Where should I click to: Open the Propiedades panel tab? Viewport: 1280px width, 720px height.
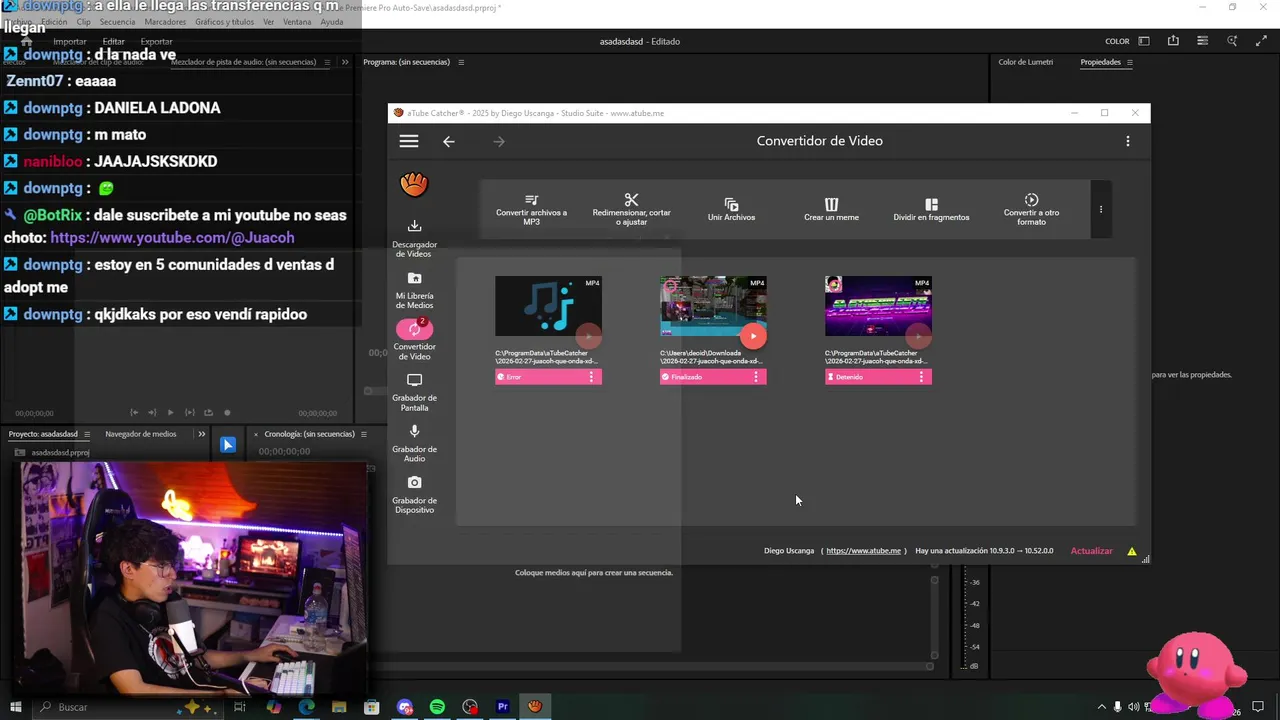1100,62
